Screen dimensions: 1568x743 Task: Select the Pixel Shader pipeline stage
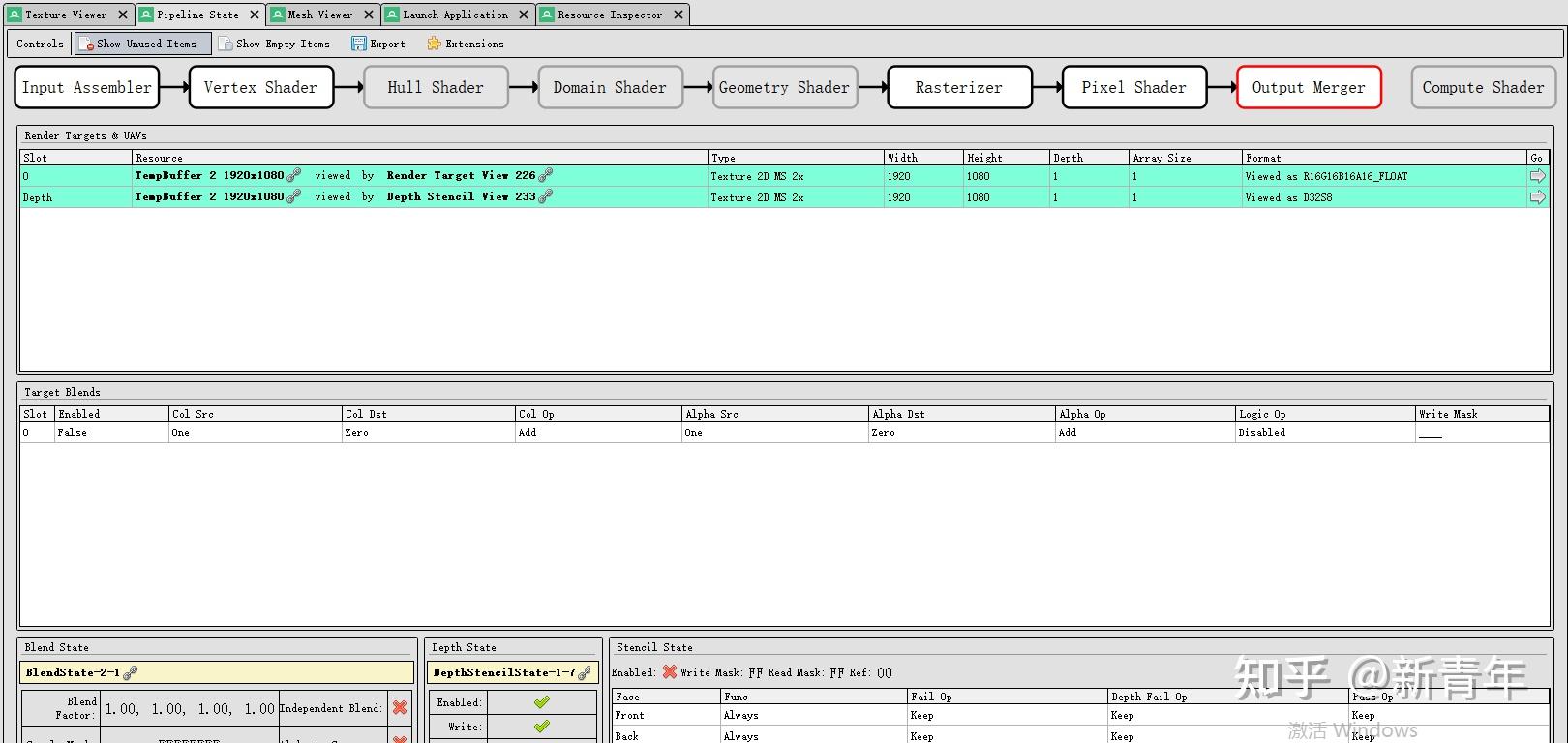tap(1134, 87)
